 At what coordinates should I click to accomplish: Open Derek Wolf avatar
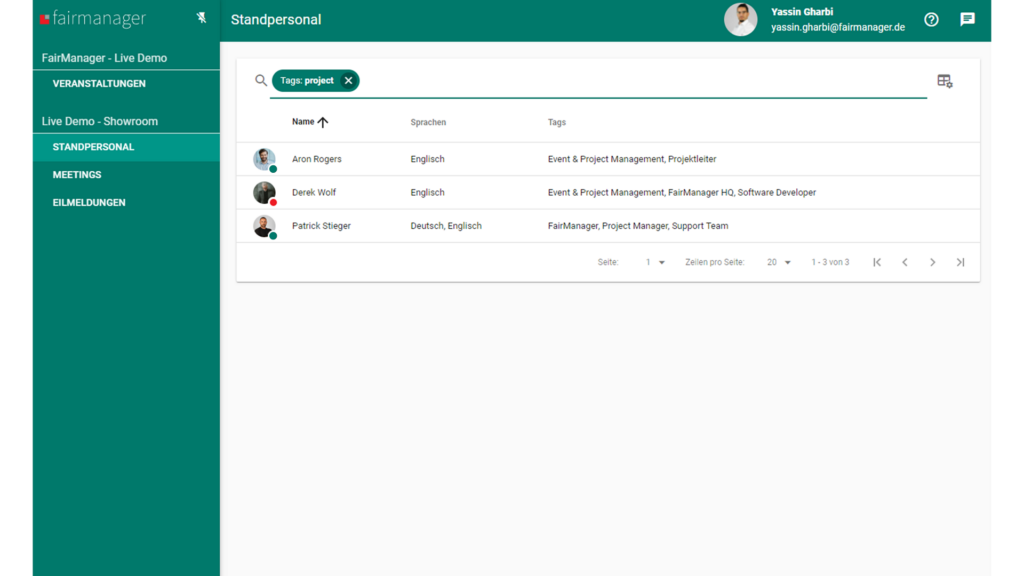[x=264, y=193]
